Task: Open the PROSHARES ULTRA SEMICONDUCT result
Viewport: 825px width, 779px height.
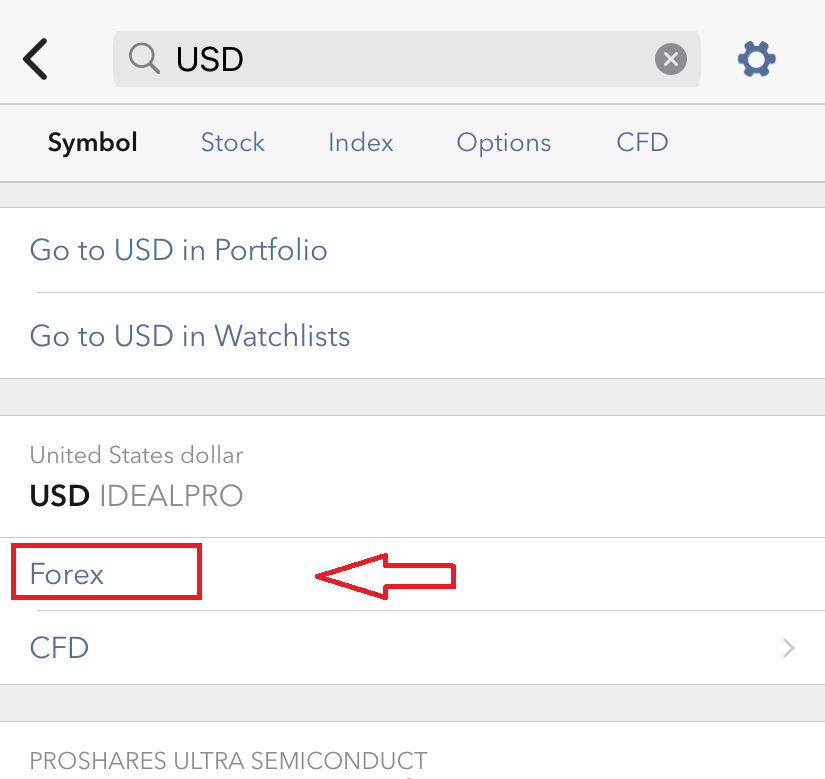Action: point(412,753)
